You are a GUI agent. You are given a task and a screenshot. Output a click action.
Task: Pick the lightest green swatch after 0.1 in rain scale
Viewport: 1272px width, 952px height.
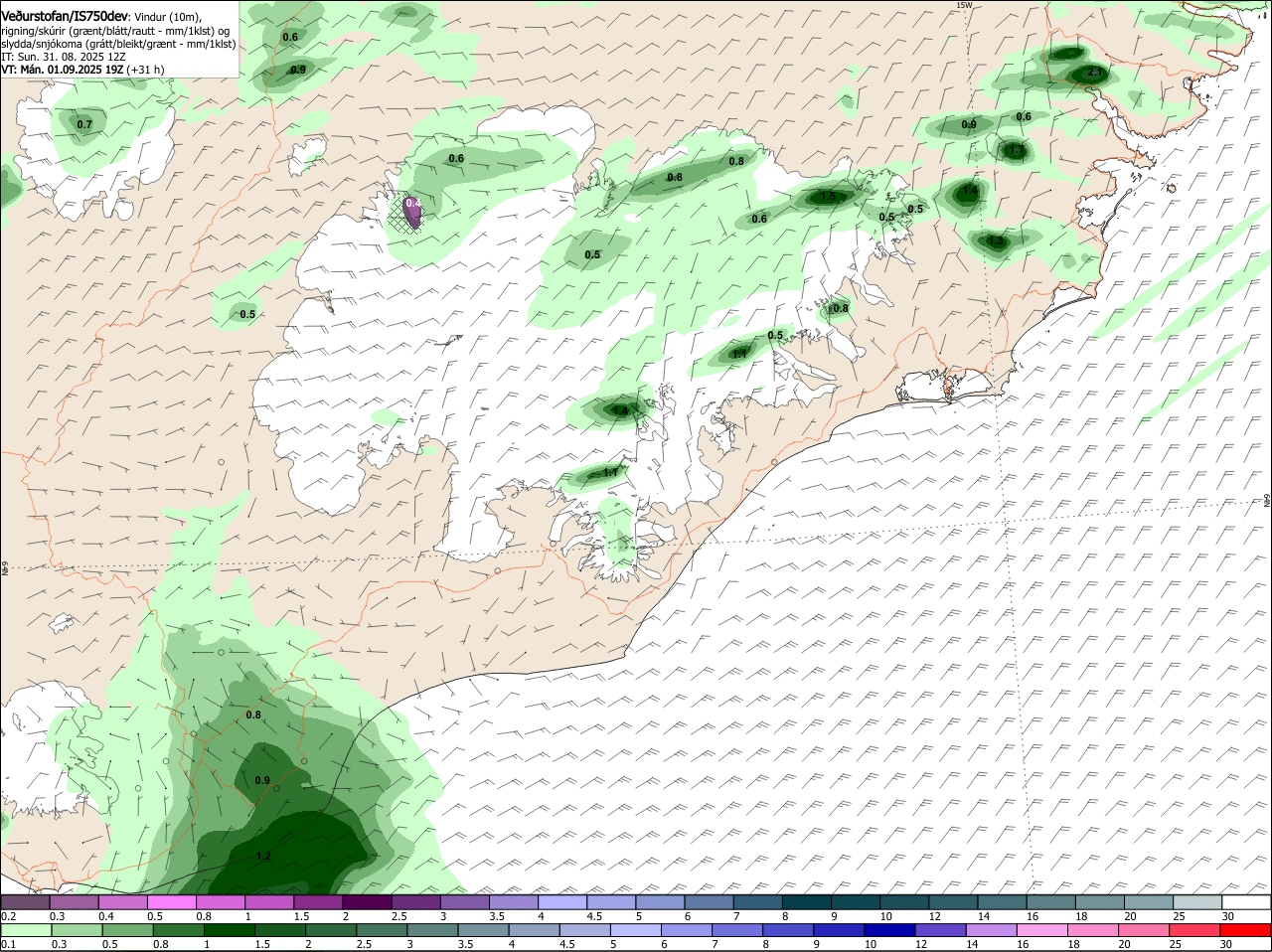coord(28,930)
